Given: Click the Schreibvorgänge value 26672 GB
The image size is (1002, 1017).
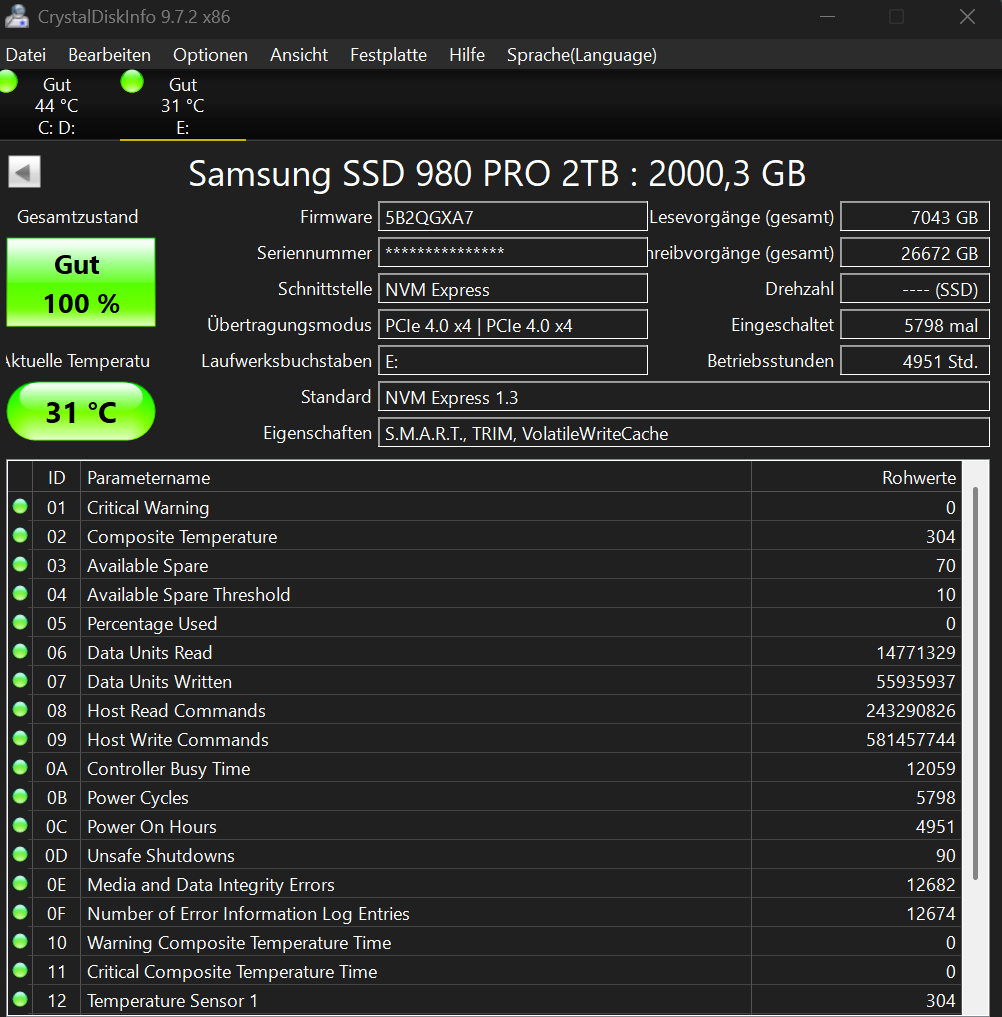Looking at the screenshot, I should coord(915,253).
